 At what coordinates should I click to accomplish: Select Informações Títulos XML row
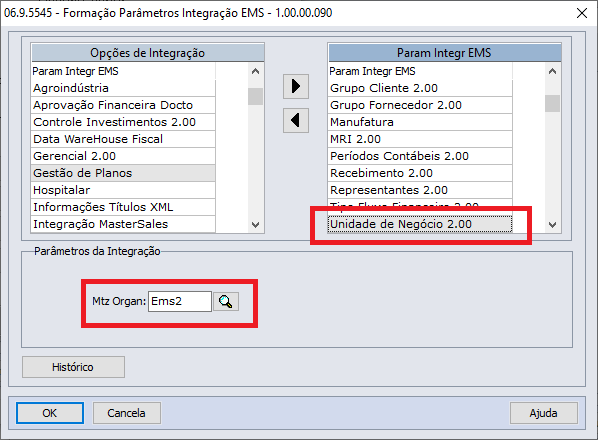point(124,207)
